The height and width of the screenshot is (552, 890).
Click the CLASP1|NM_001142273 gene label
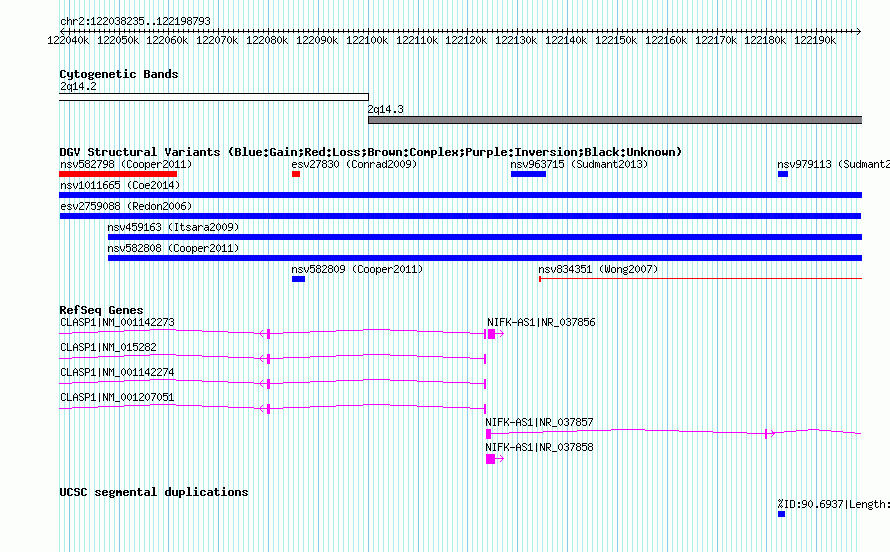pyautogui.click(x=117, y=322)
